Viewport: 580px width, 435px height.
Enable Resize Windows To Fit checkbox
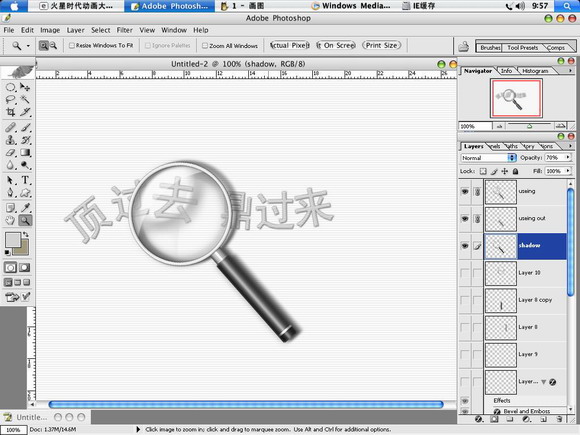[x=72, y=45]
